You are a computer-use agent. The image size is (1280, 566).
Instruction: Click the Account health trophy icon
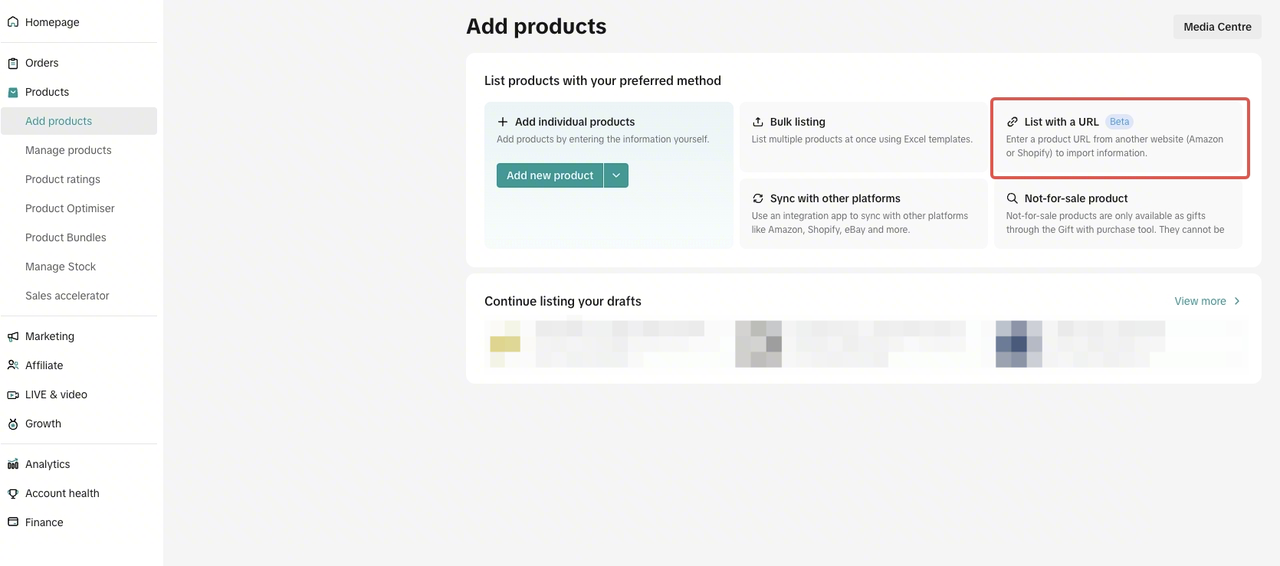(x=13, y=493)
